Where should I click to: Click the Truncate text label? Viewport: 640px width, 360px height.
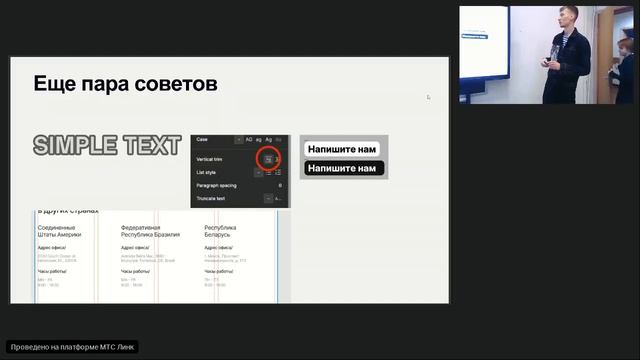[x=211, y=199]
